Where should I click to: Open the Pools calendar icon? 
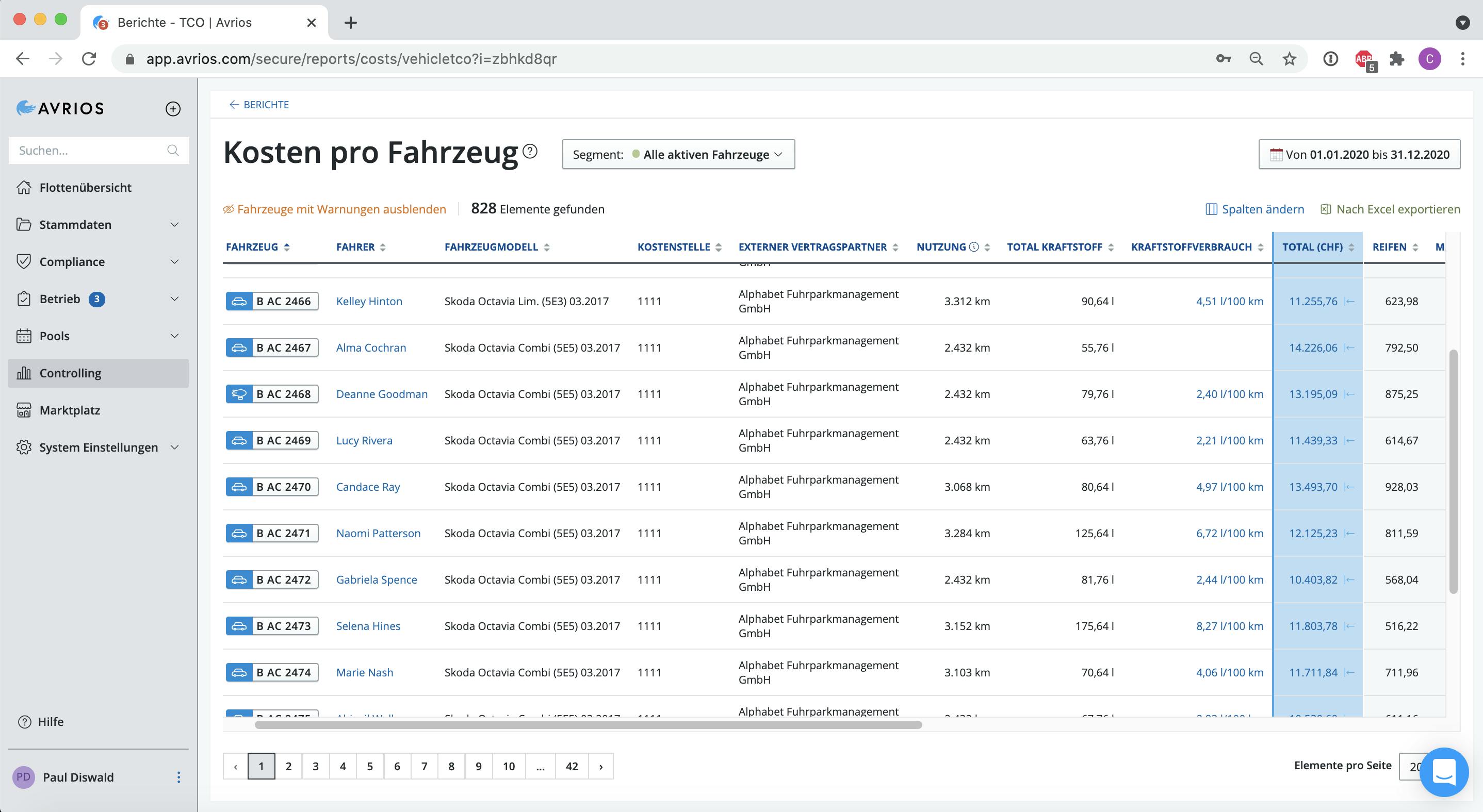coord(24,336)
